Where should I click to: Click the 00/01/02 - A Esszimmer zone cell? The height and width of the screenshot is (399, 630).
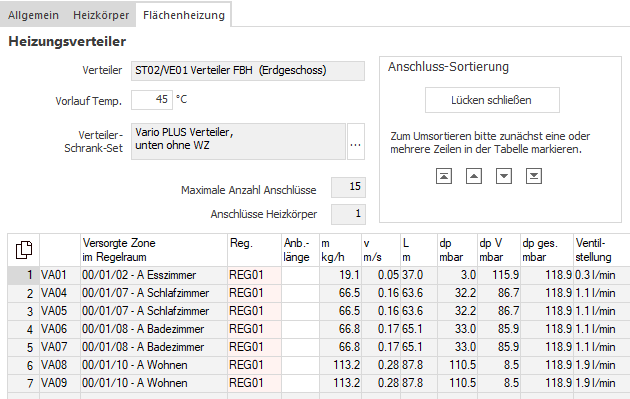154,275
